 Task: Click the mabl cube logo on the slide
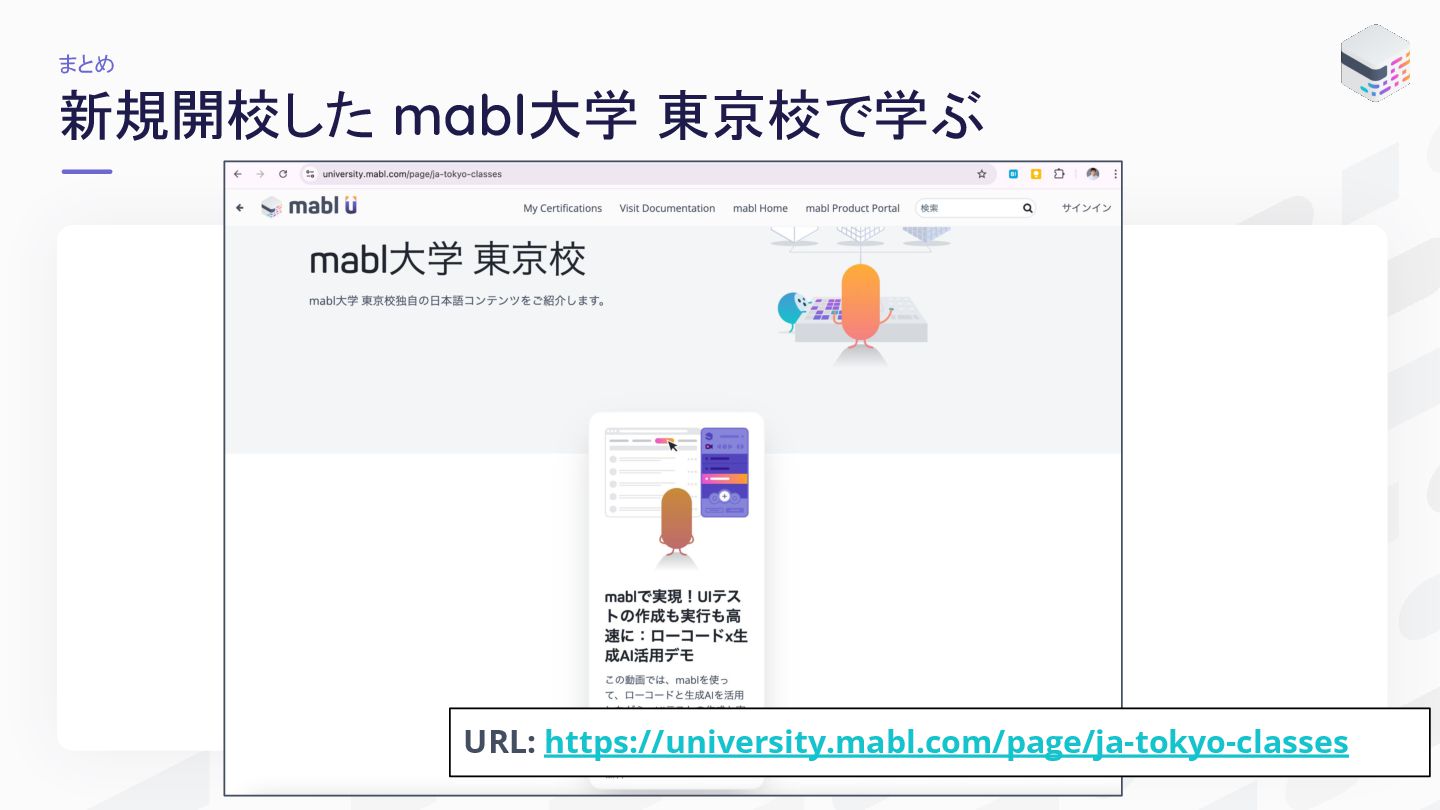(x=1376, y=63)
